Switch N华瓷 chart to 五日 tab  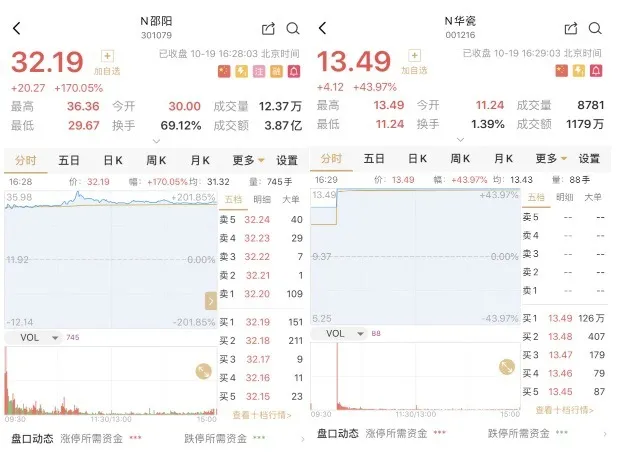point(374,159)
